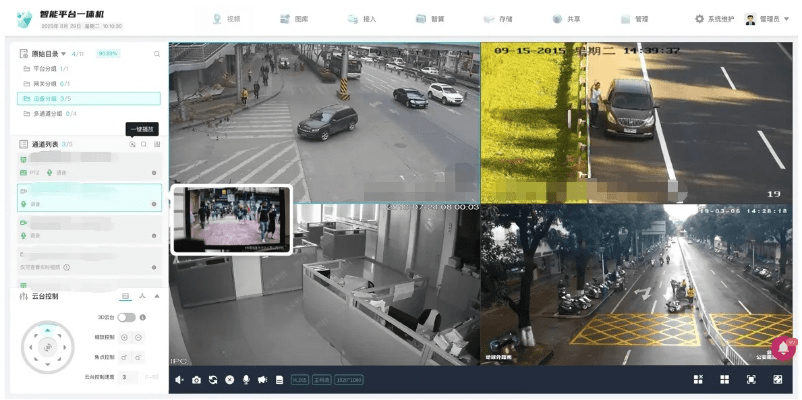Click the 云台控制速度 input field
The height and width of the screenshot is (400, 802).
128,377
